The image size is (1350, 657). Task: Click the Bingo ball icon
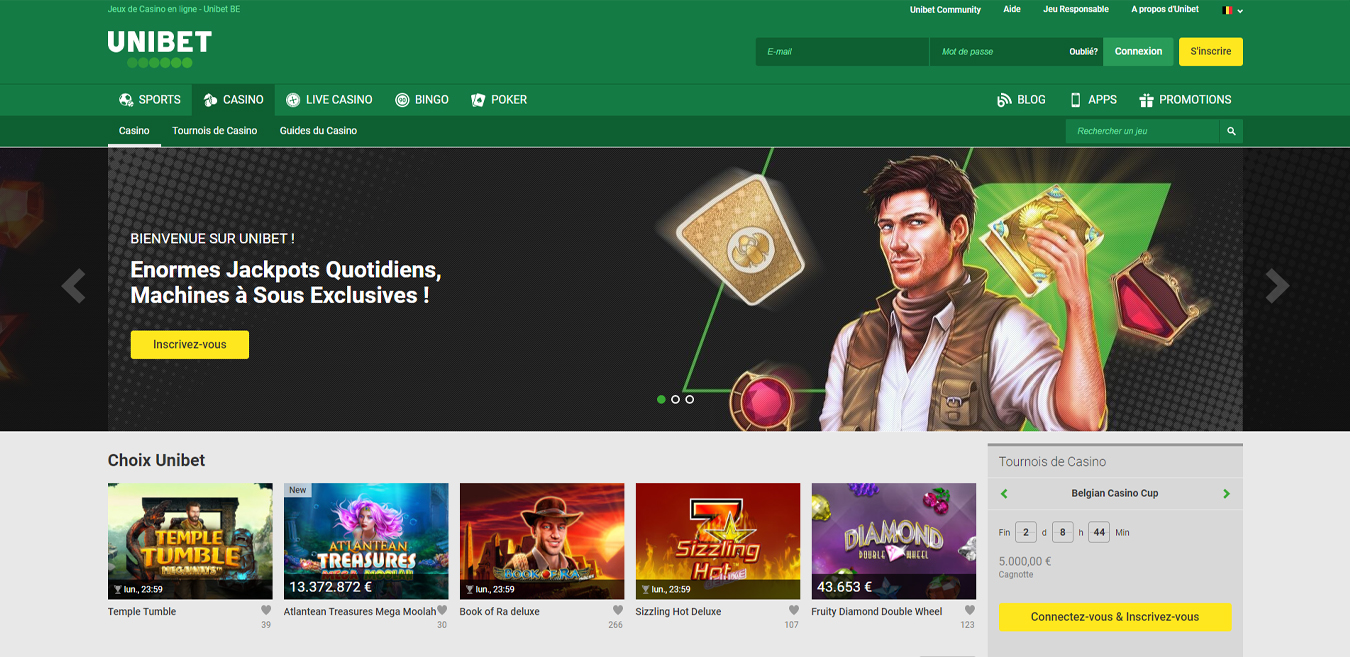(x=402, y=100)
